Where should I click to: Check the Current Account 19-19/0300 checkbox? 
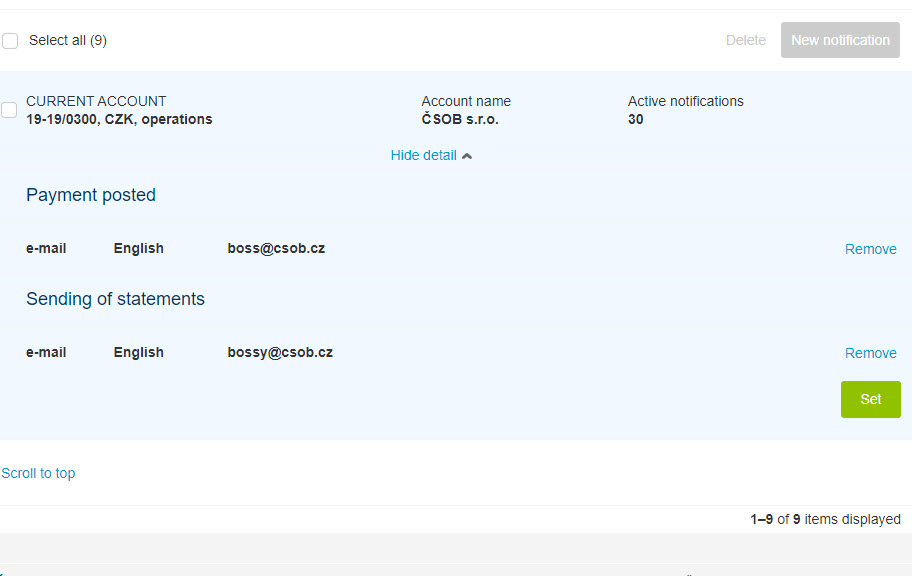coord(9,110)
